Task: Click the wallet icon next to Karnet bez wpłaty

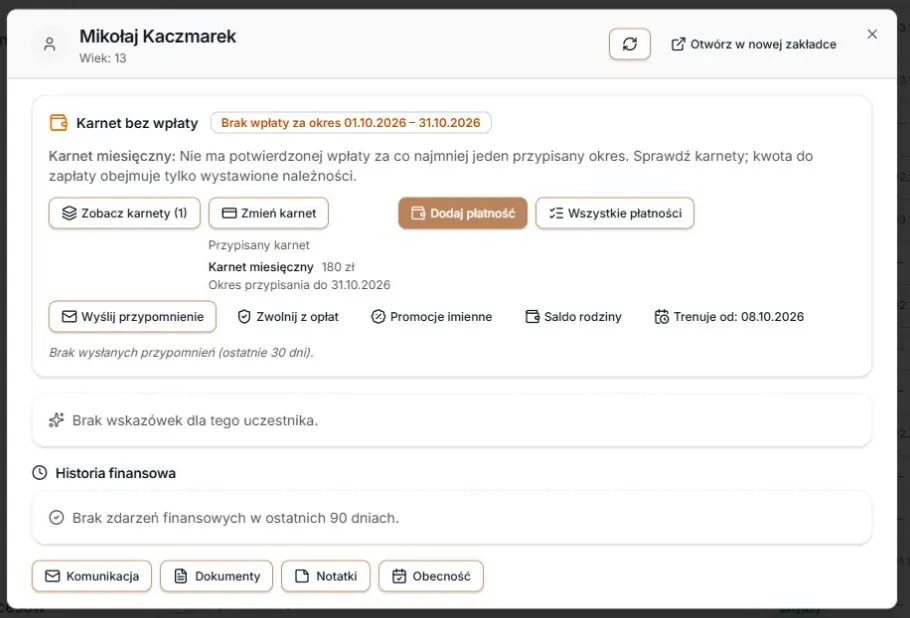Action: click(58, 123)
